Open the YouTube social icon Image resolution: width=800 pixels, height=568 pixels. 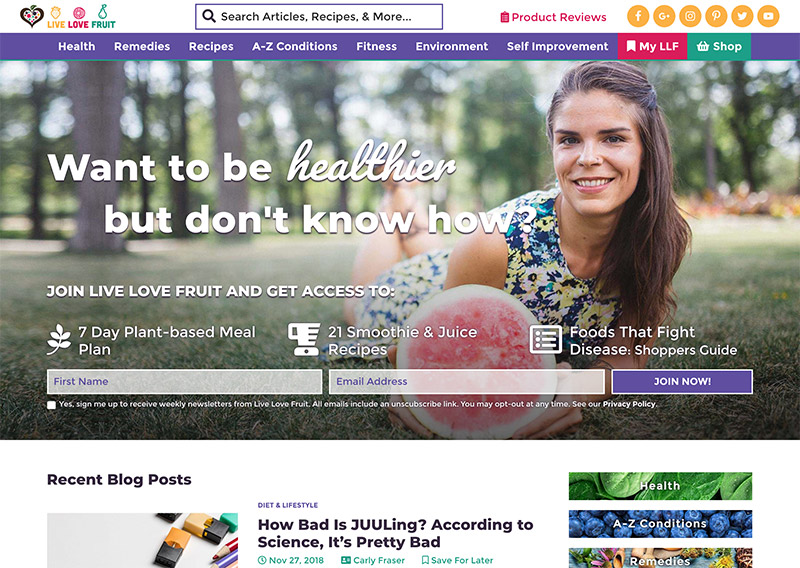[x=768, y=16]
